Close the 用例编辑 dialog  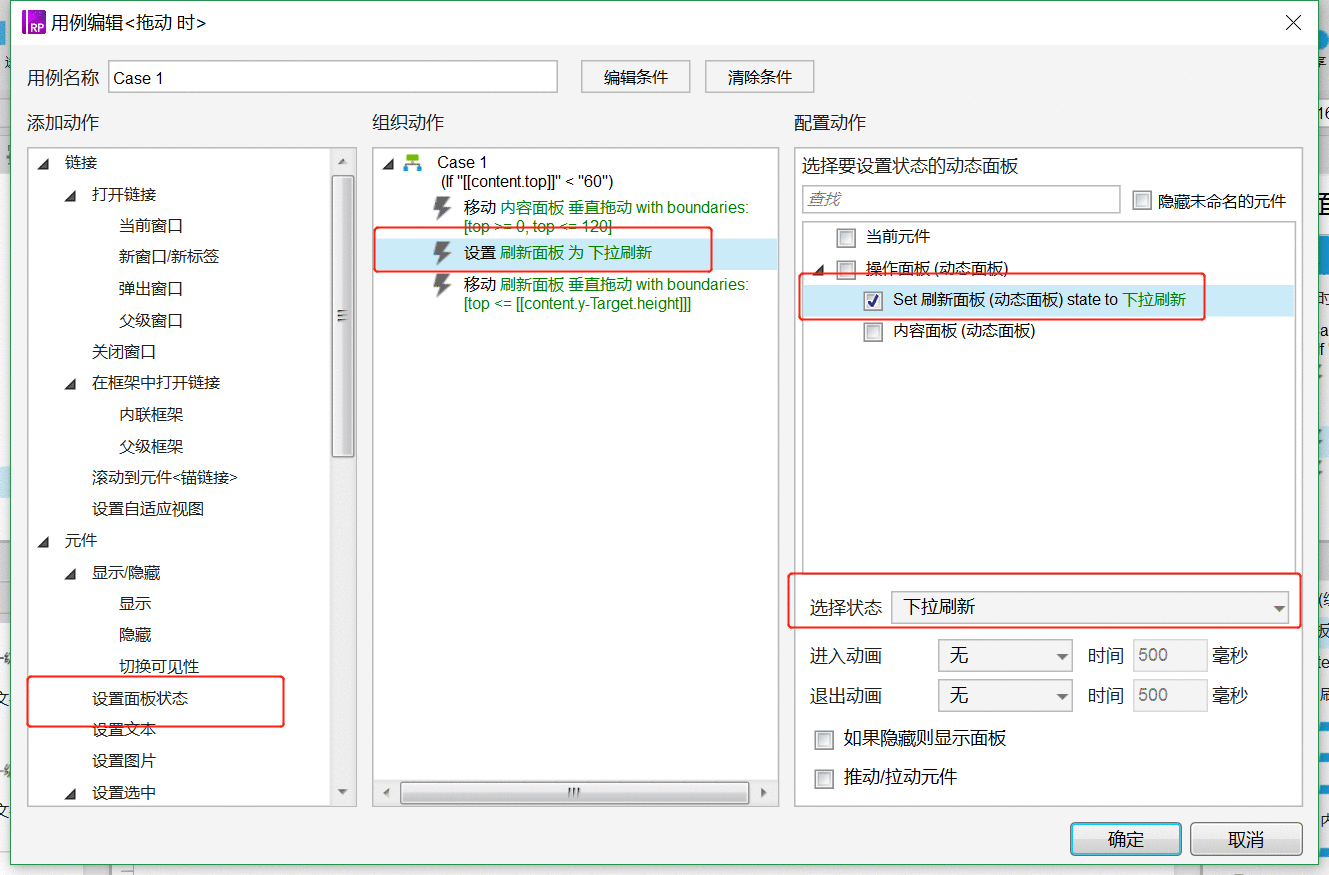[x=1294, y=22]
